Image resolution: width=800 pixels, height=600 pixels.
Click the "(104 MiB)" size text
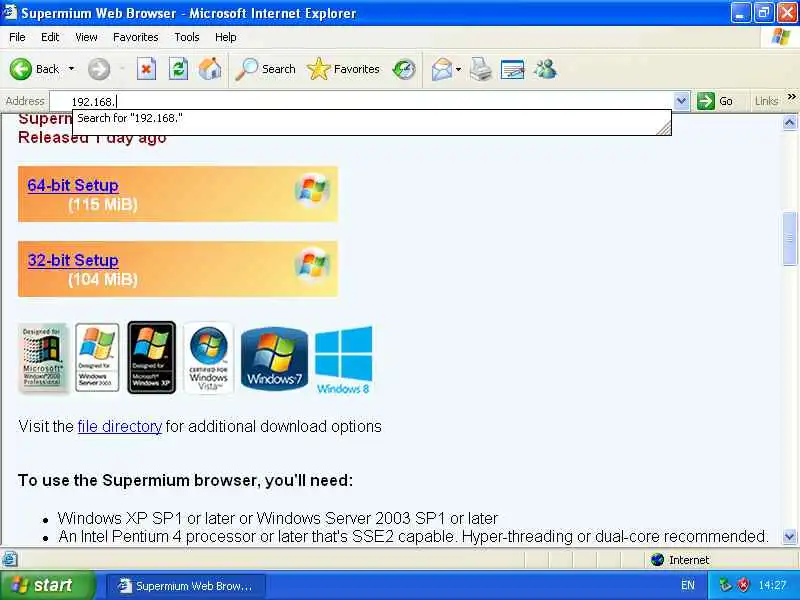[103, 280]
